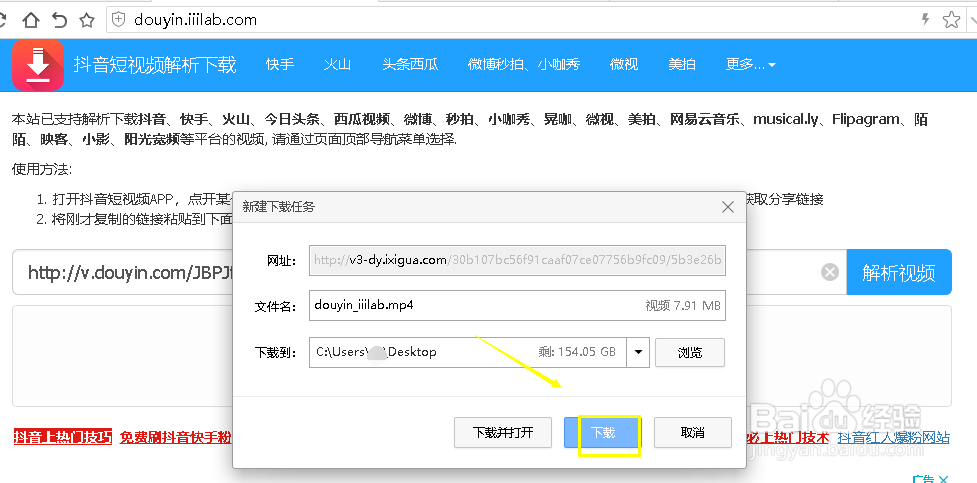Click the 下载 button
The width and height of the screenshot is (977, 483).
603,433
